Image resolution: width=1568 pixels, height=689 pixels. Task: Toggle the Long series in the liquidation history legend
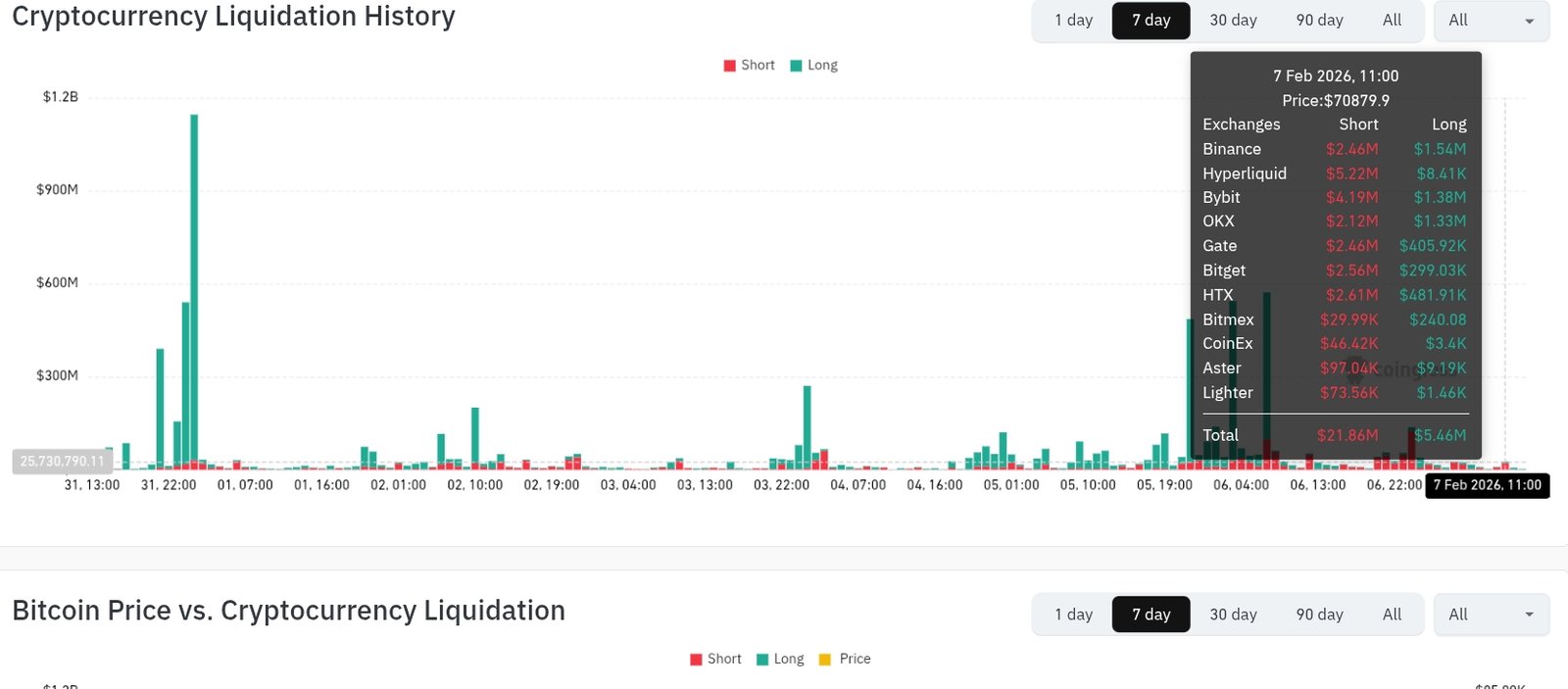coord(813,66)
